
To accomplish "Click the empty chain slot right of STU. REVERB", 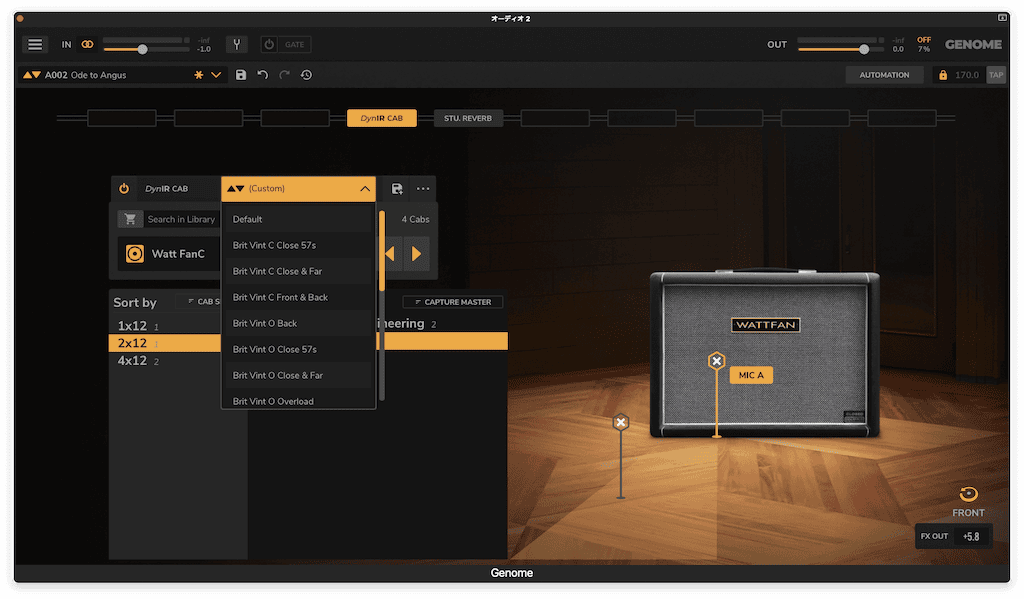I will (x=555, y=118).
